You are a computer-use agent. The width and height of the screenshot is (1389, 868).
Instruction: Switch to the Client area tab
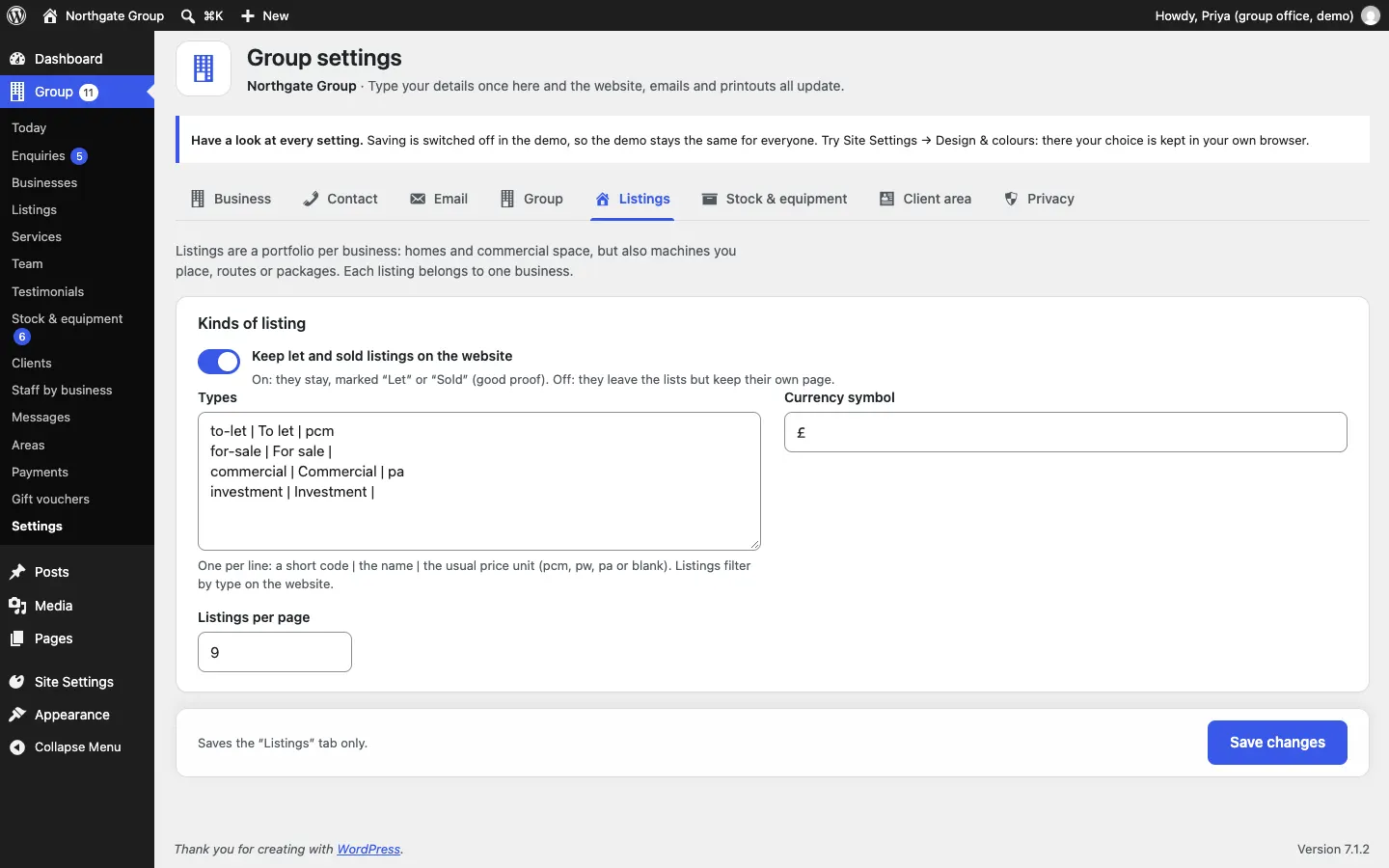coord(925,199)
